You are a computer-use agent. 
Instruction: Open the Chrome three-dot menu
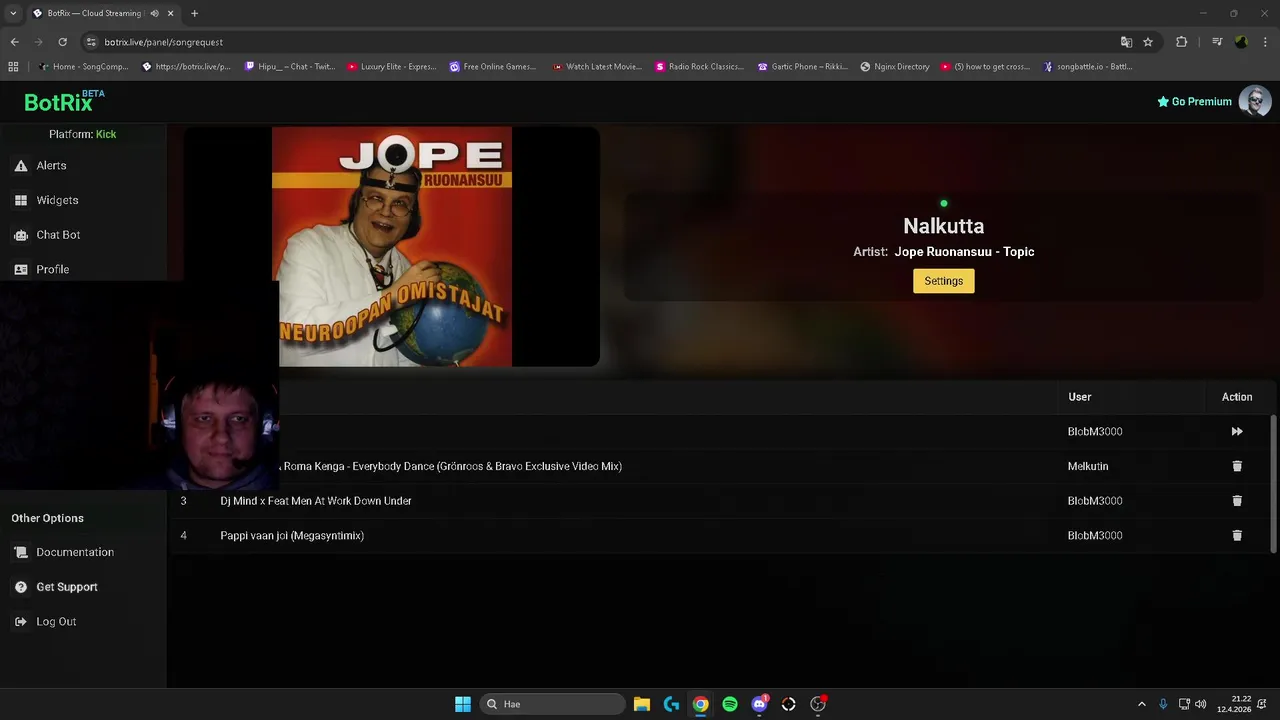1266,42
